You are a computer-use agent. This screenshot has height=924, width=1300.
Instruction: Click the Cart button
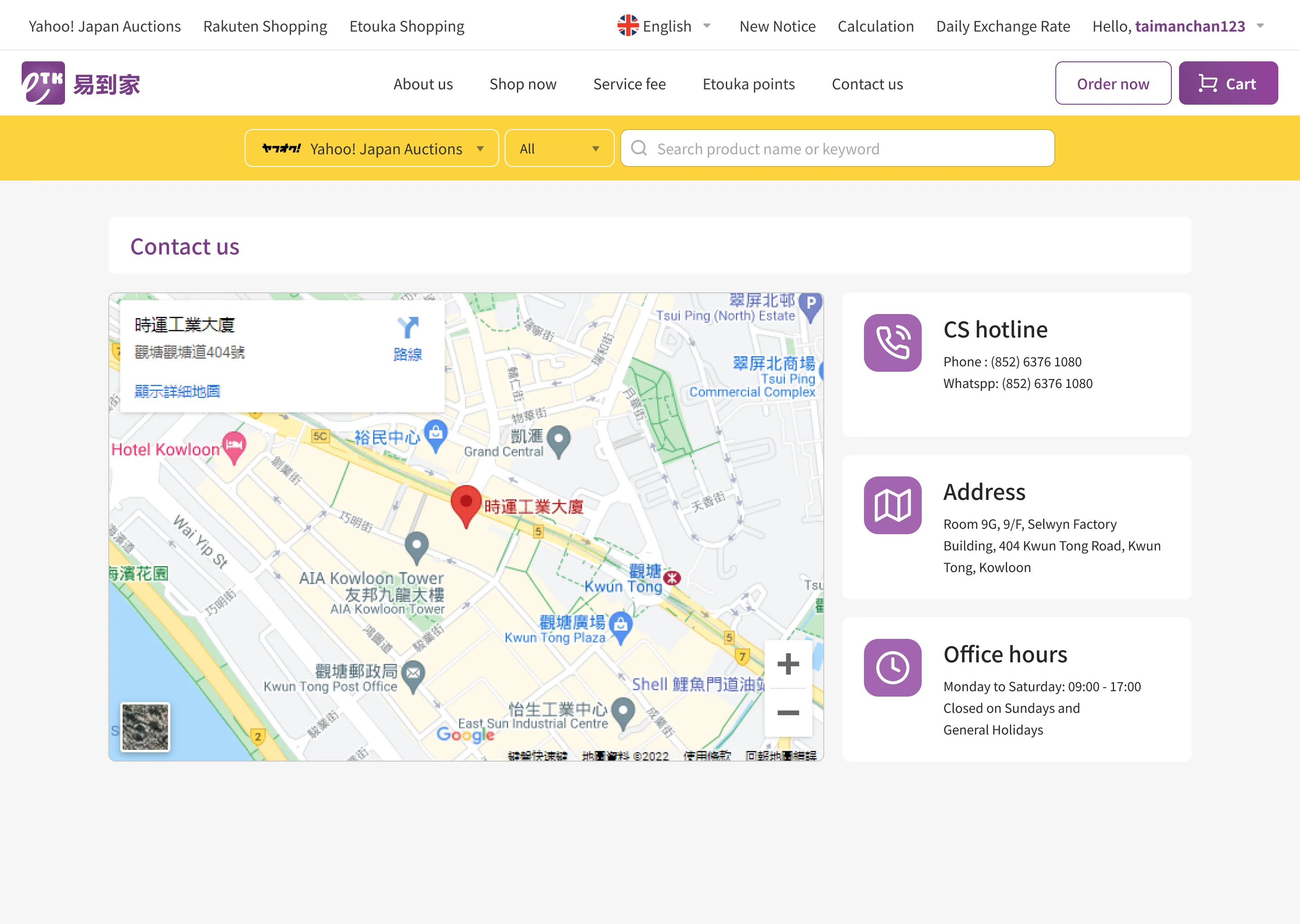1228,83
